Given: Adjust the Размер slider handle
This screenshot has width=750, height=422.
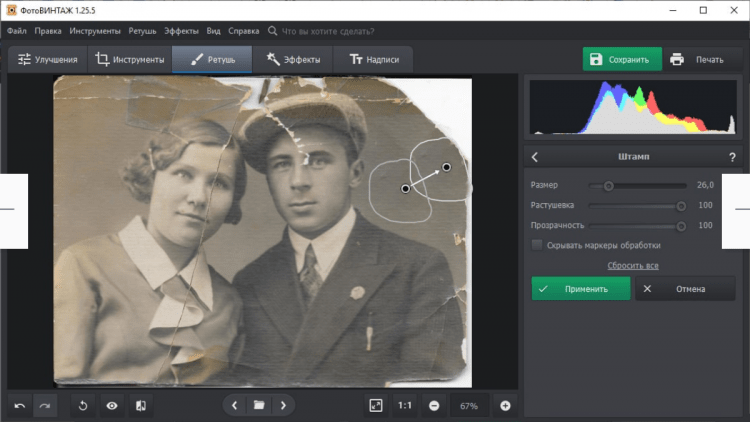Looking at the screenshot, I should (x=608, y=186).
